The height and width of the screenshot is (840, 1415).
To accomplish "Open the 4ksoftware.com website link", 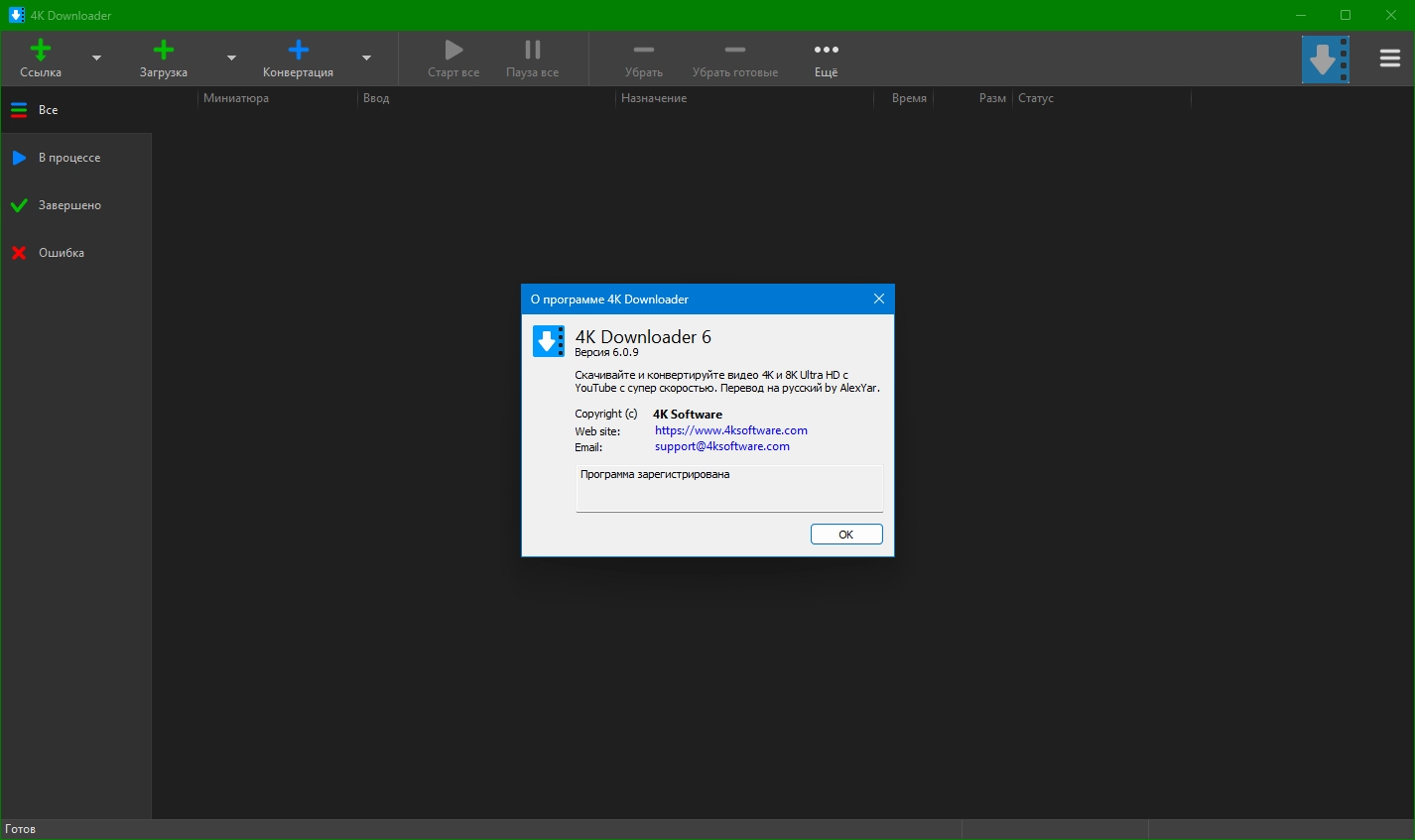I will click(730, 430).
